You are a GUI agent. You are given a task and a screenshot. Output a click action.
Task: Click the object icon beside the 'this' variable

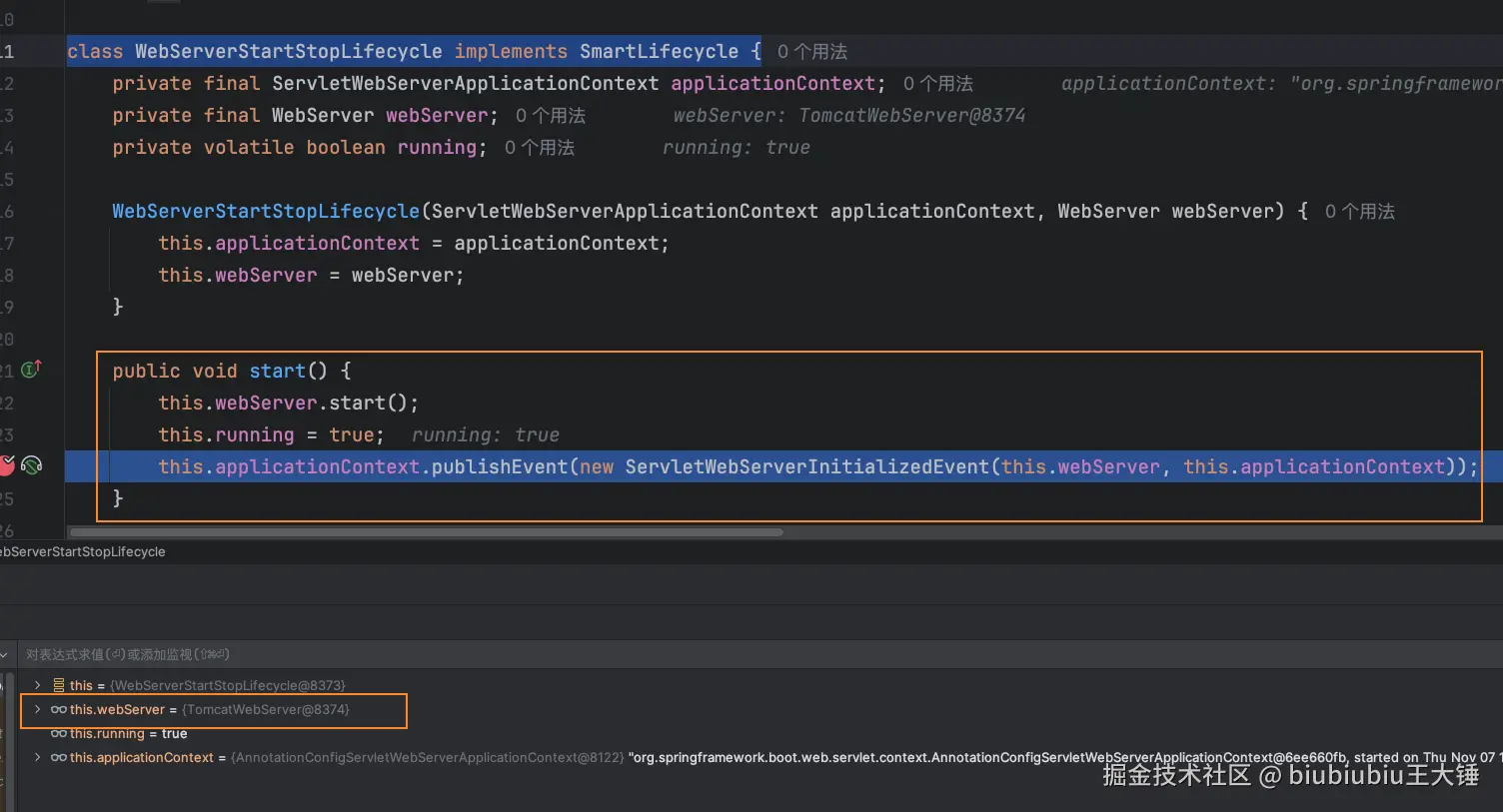(59, 685)
